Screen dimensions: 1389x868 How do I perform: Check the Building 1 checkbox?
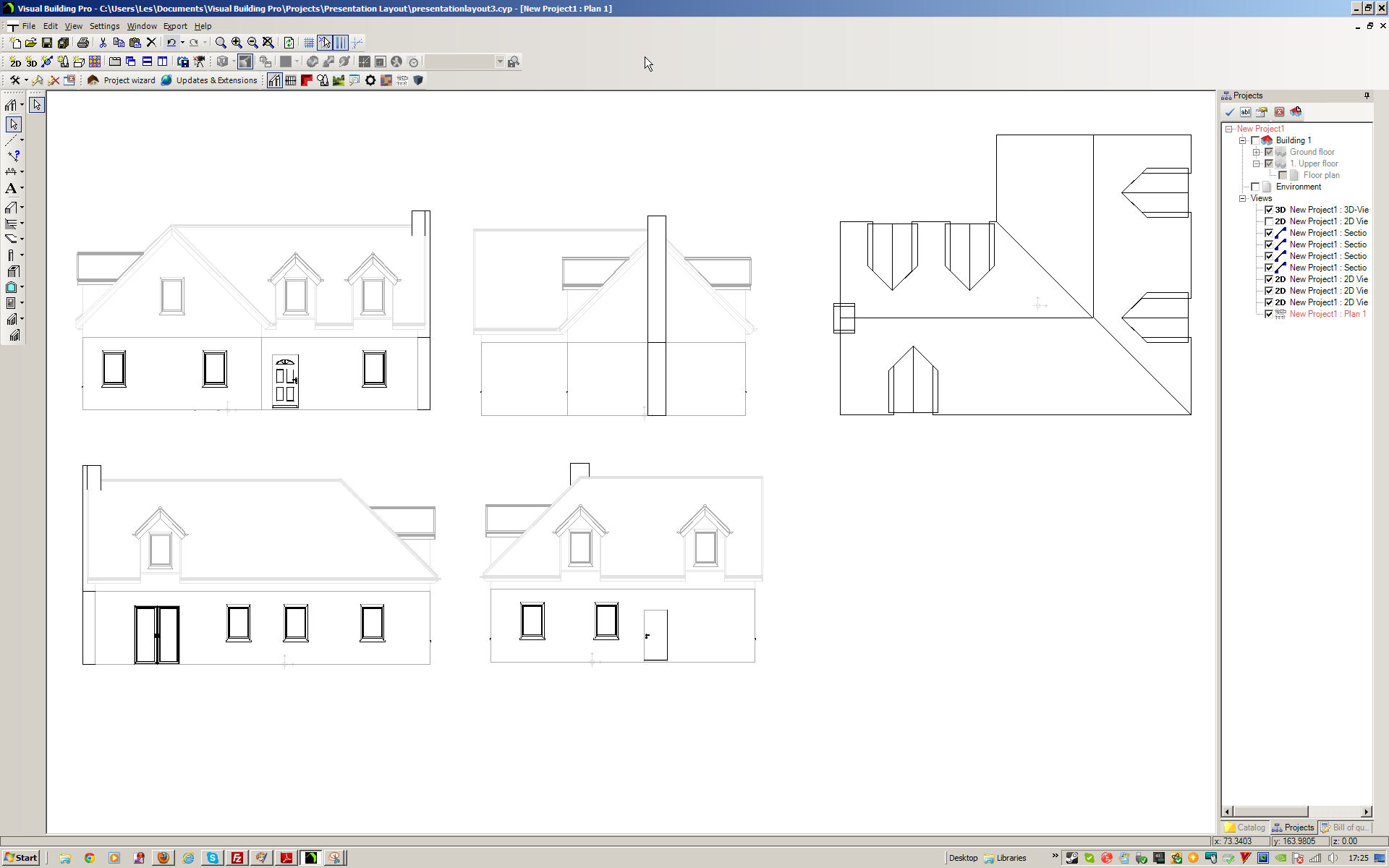(x=1255, y=140)
